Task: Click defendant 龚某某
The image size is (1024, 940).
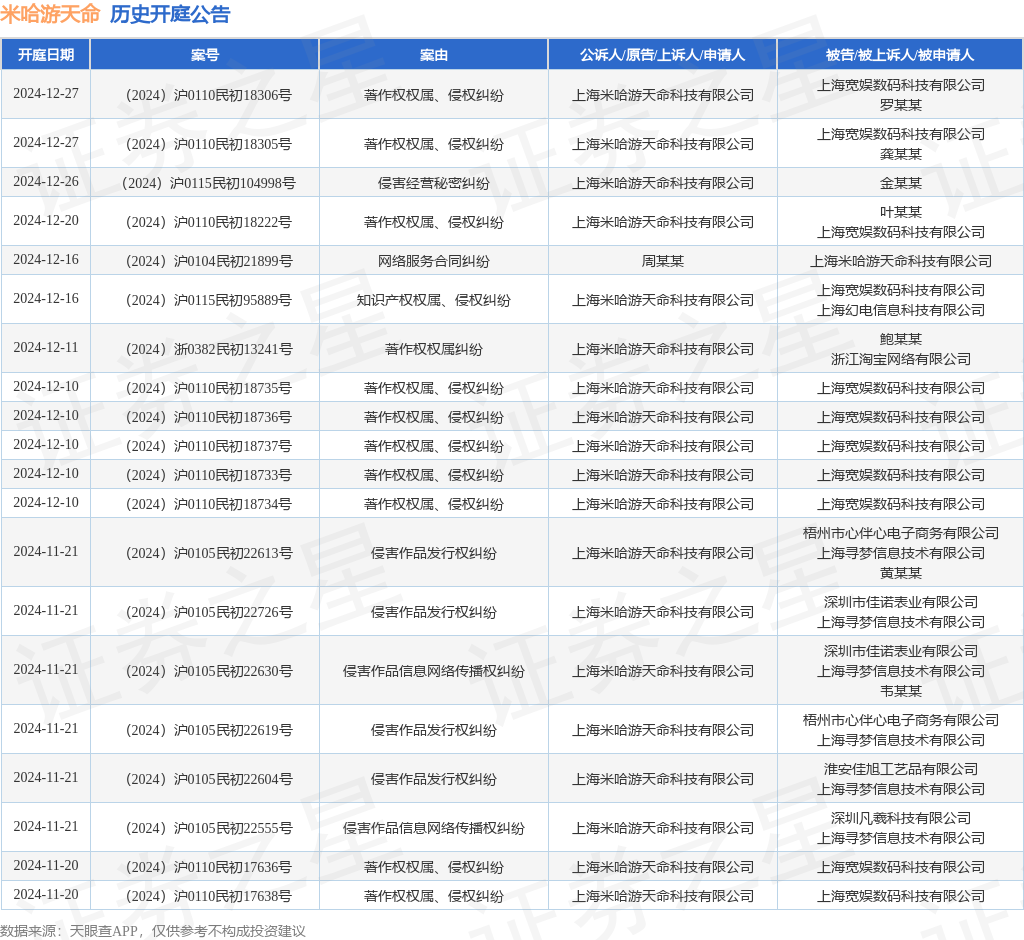Action: tap(901, 154)
